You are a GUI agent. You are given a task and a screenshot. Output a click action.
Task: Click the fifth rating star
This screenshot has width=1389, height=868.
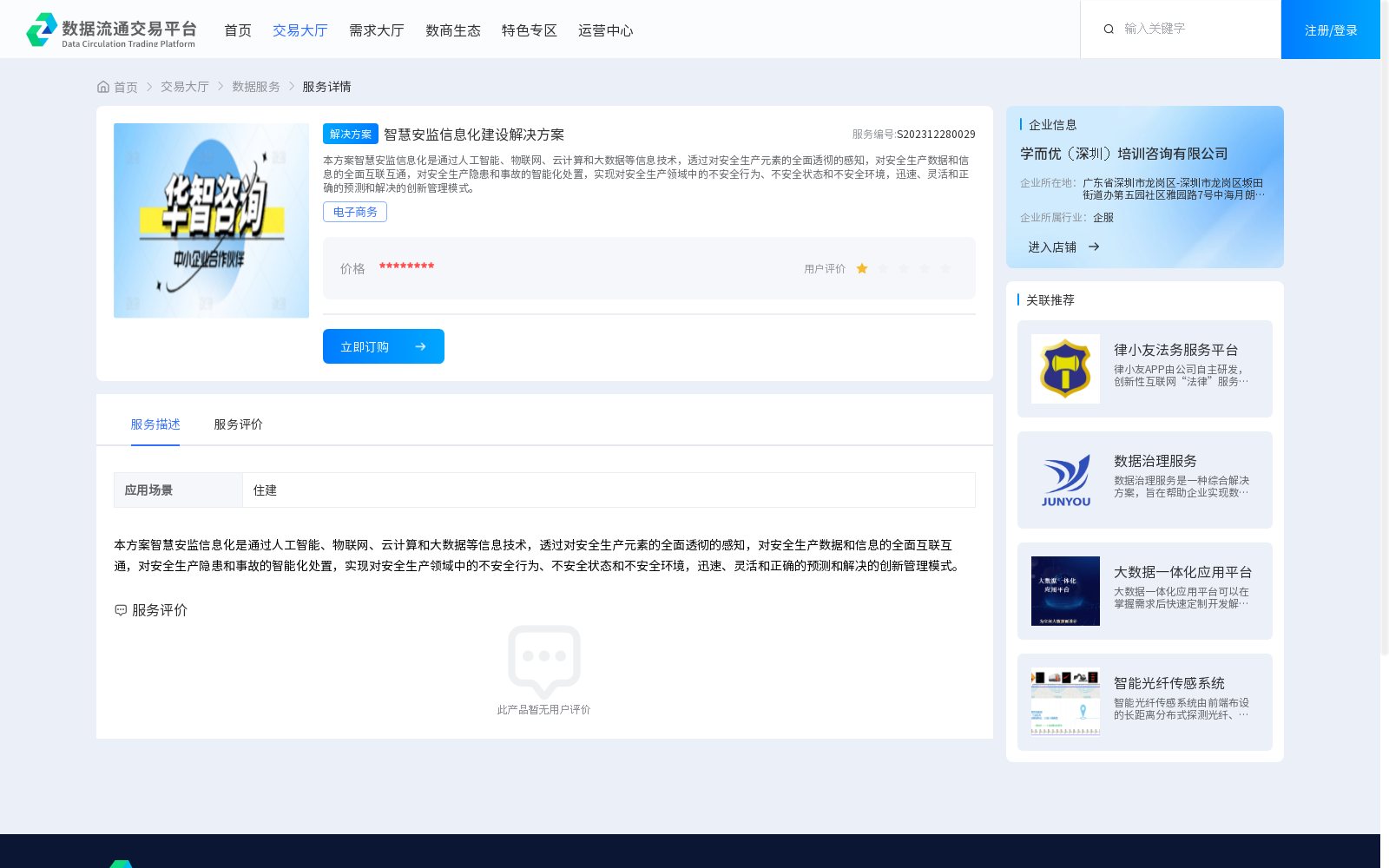945,269
